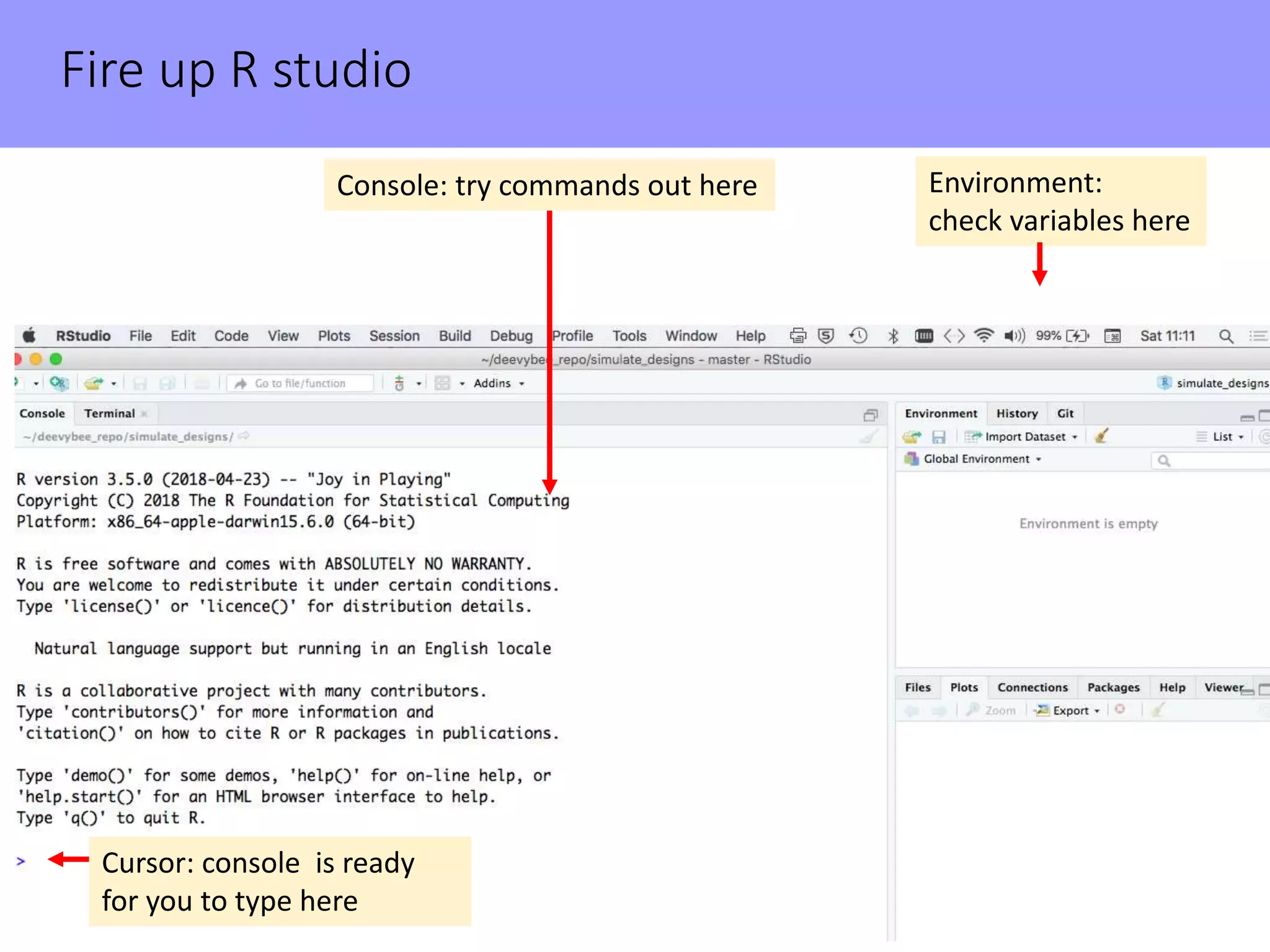Click the Environment search field

[1211, 461]
